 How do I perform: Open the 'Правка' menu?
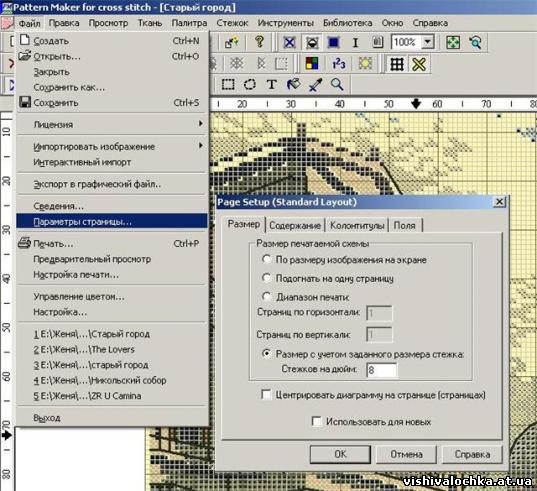coord(64,23)
